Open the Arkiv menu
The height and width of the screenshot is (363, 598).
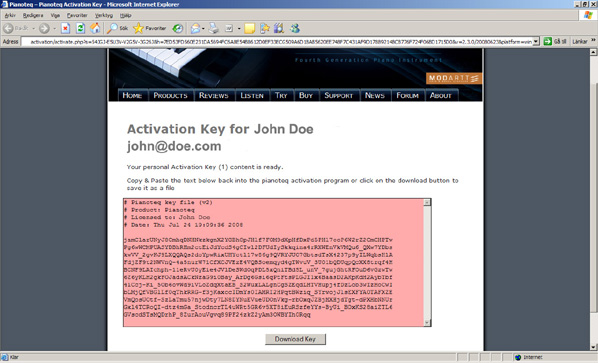pos(10,15)
